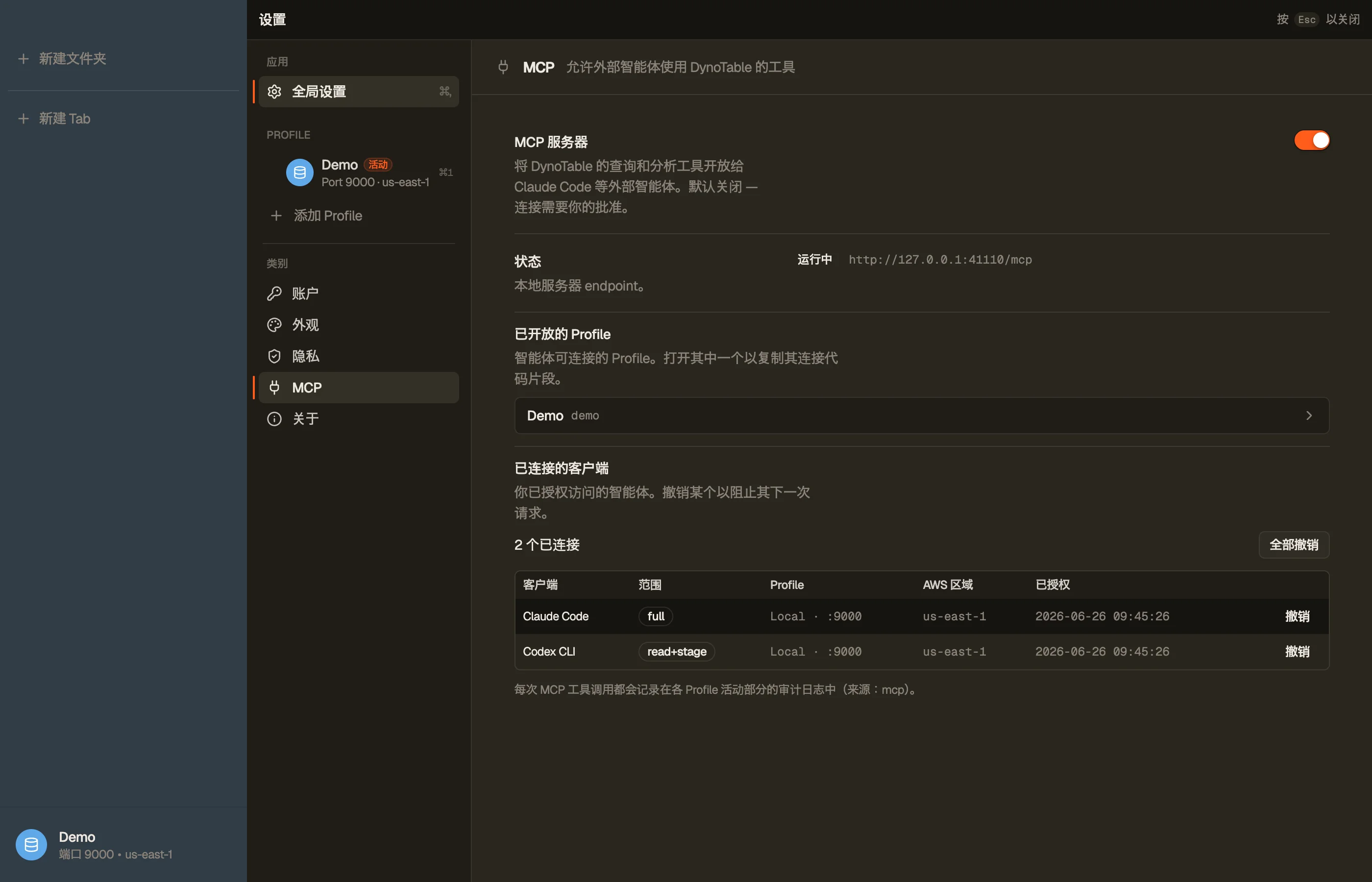Click the Claude Code client name cell
The height and width of the screenshot is (882, 1372).
click(556, 616)
